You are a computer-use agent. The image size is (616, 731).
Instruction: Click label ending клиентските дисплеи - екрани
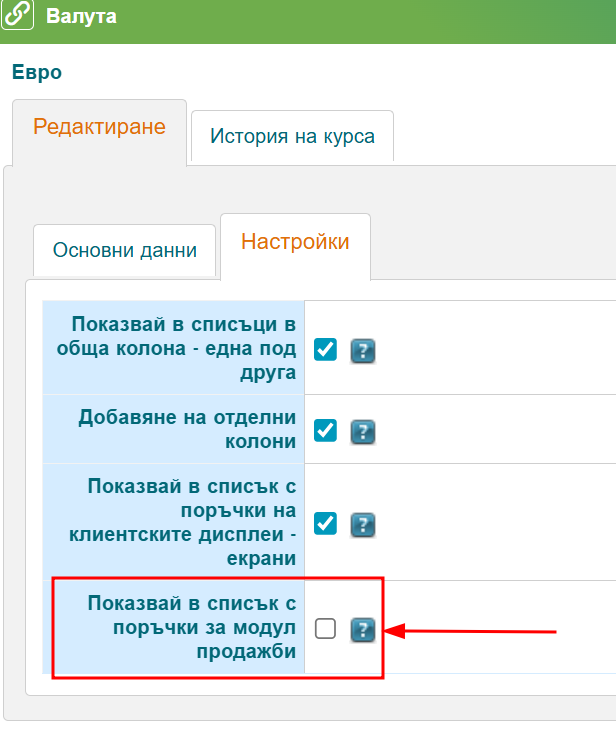click(182, 522)
